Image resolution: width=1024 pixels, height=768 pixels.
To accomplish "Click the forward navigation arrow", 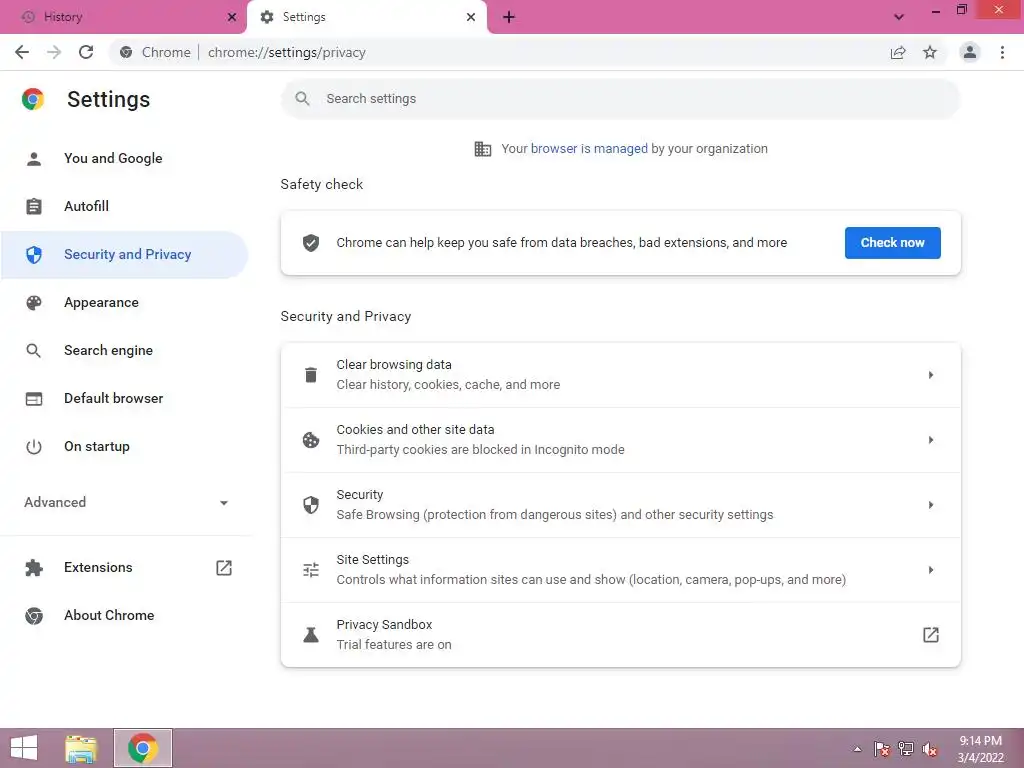I will [x=54, y=52].
